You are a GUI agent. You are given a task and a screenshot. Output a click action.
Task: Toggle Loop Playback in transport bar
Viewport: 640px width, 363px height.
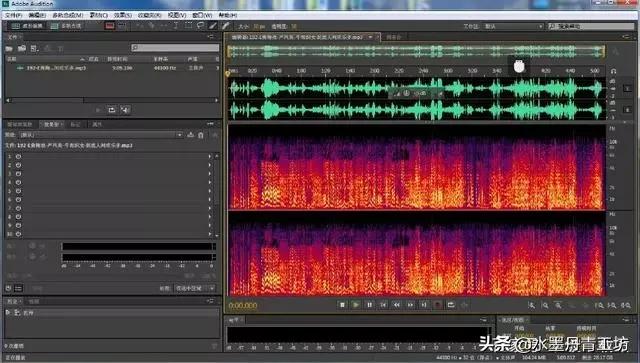[451, 305]
